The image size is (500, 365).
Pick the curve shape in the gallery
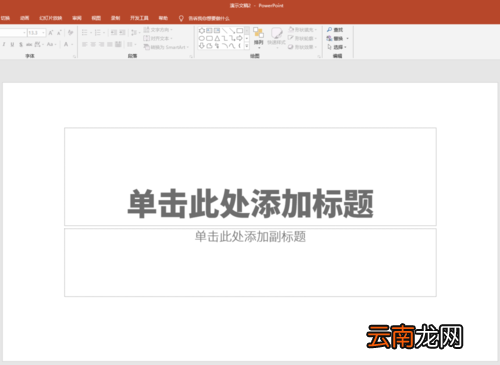(232, 46)
